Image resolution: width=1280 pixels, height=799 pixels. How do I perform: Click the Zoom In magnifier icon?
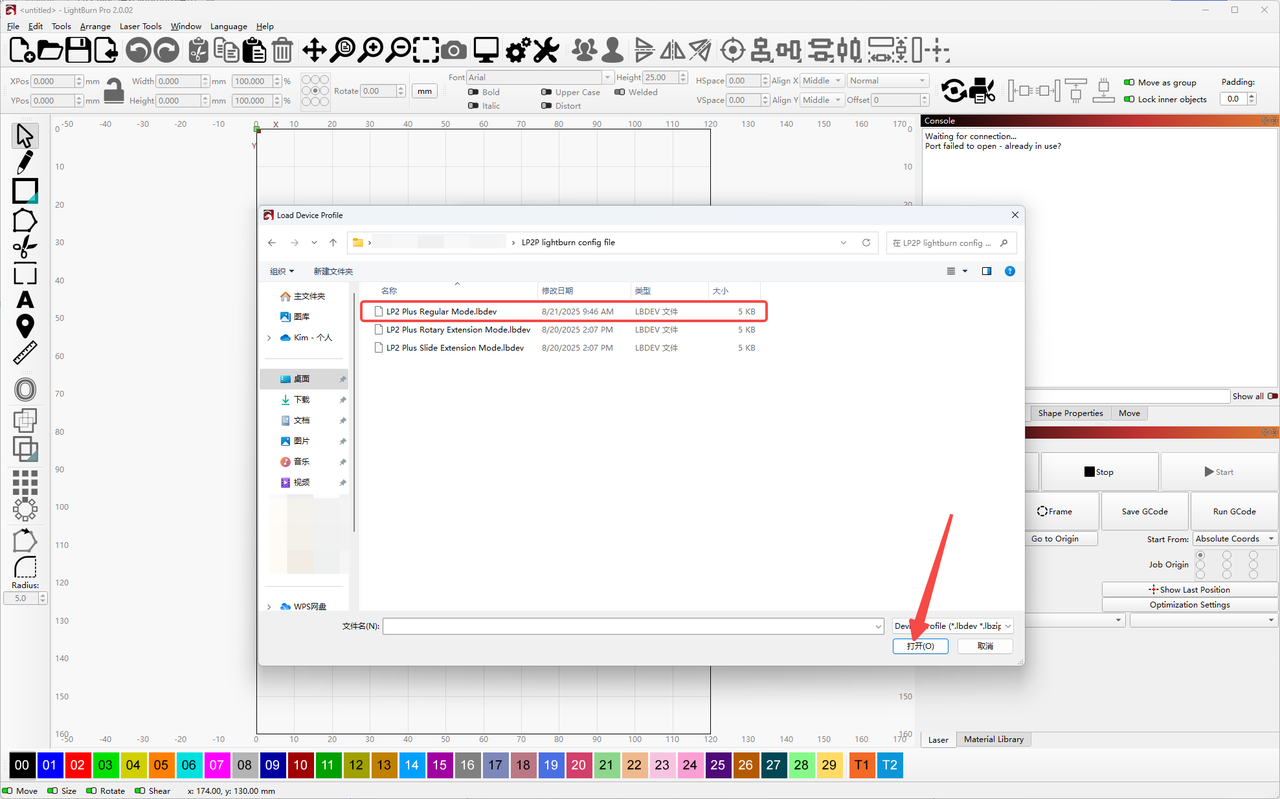[x=371, y=49]
